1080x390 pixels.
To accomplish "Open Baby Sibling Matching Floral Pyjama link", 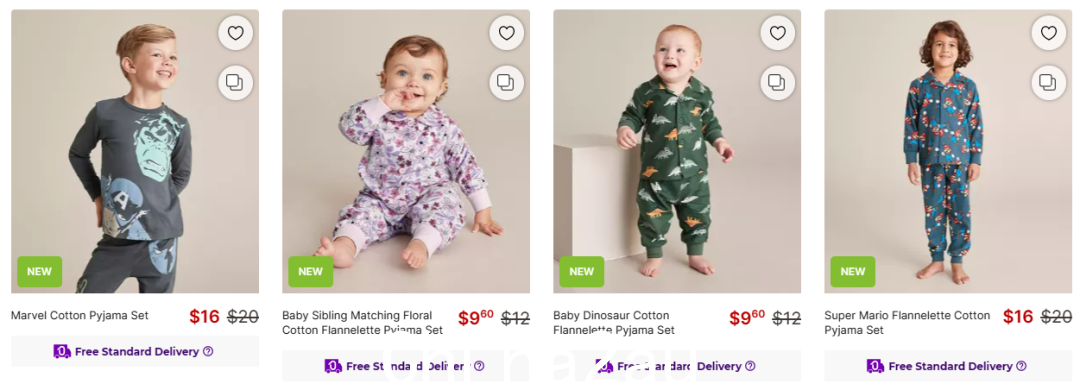I will (x=362, y=322).
